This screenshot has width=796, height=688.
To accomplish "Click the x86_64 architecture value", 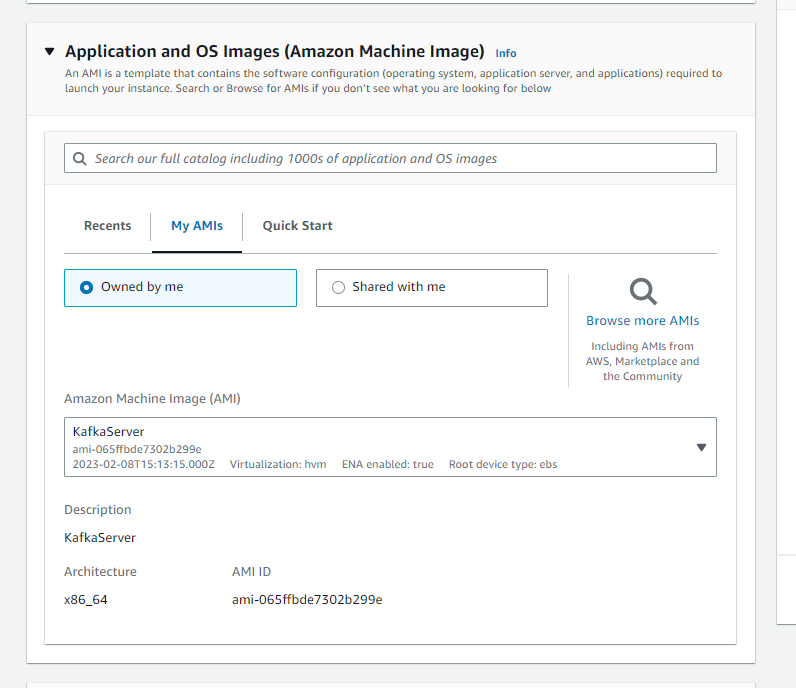I will pyautogui.click(x=86, y=600).
